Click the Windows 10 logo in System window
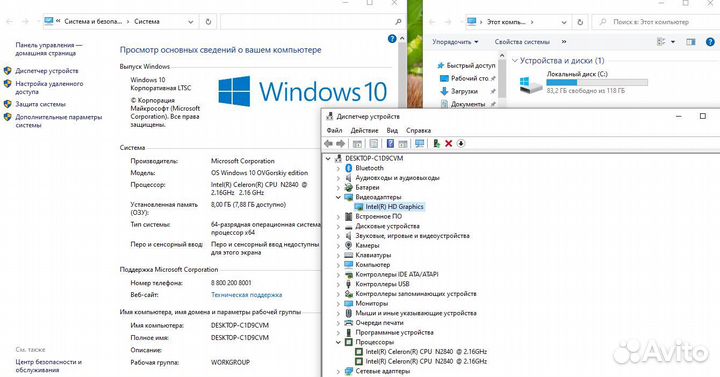The width and height of the screenshot is (720, 377). (x=303, y=91)
